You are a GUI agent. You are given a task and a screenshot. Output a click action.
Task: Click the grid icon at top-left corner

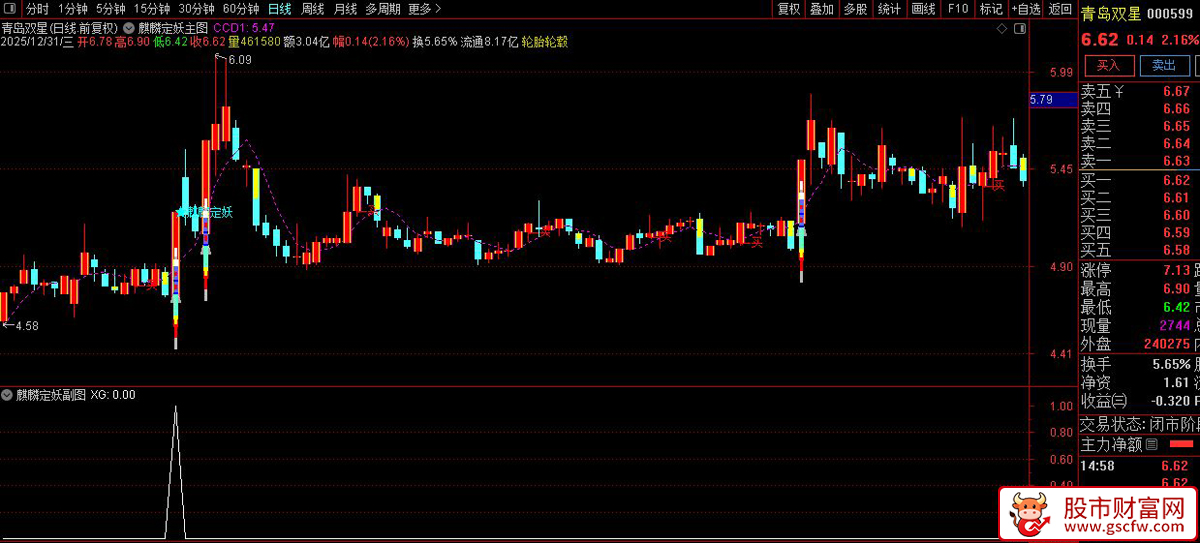pos(10,9)
